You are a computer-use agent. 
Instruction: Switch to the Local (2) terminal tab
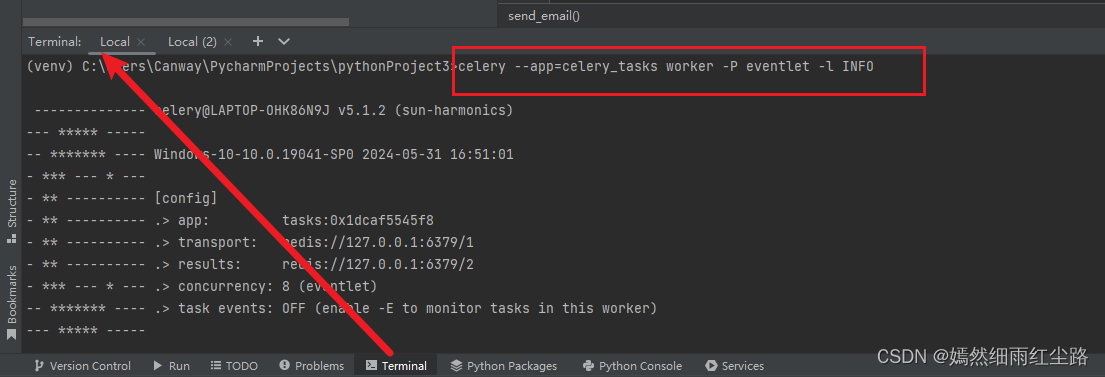click(192, 42)
